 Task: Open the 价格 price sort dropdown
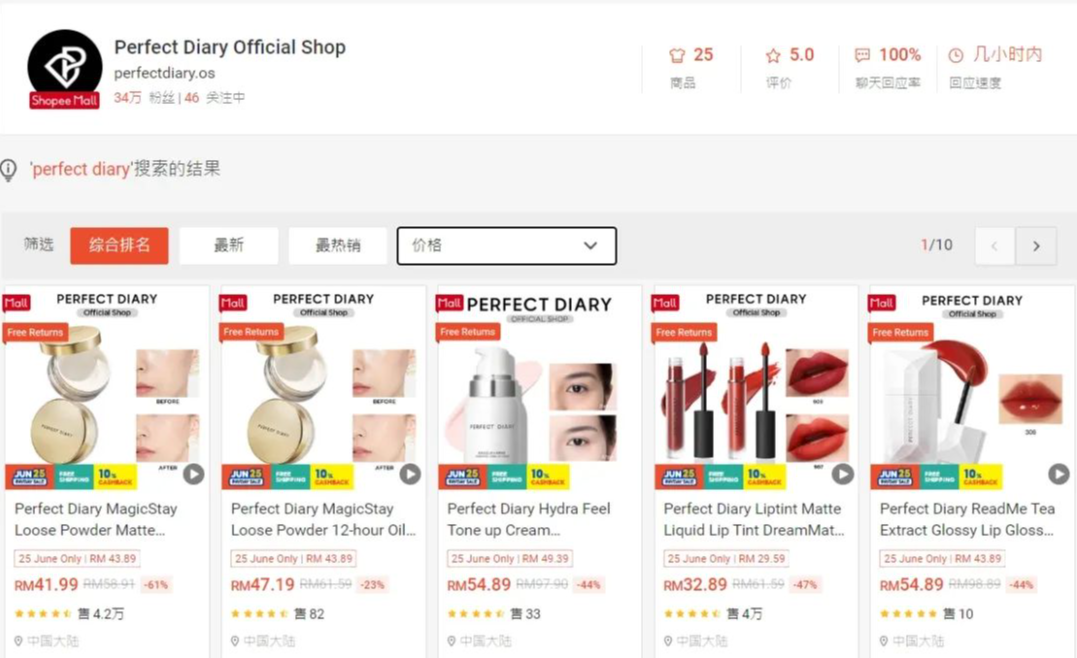(x=506, y=246)
